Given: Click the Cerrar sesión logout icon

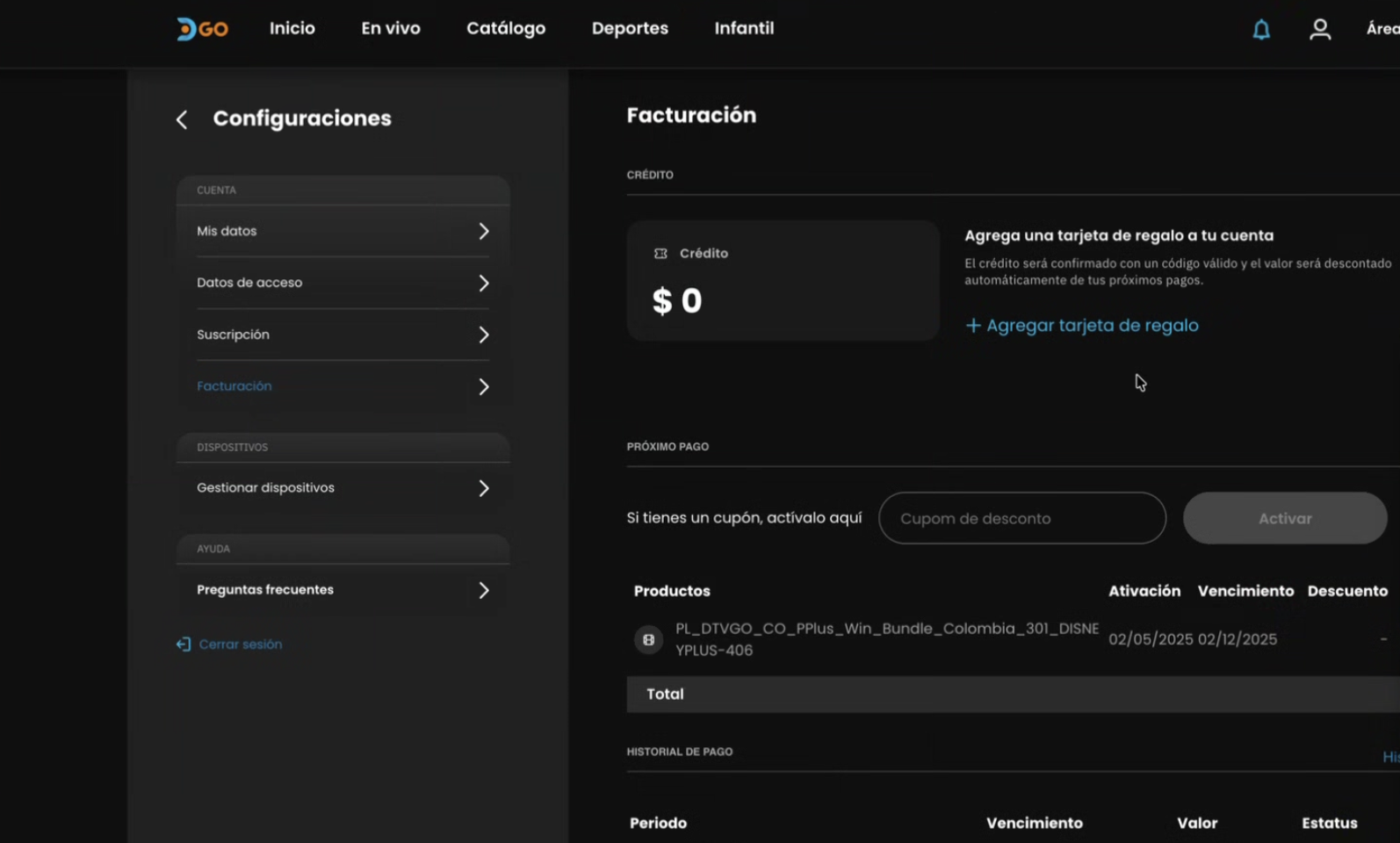Looking at the screenshot, I should pyautogui.click(x=184, y=645).
